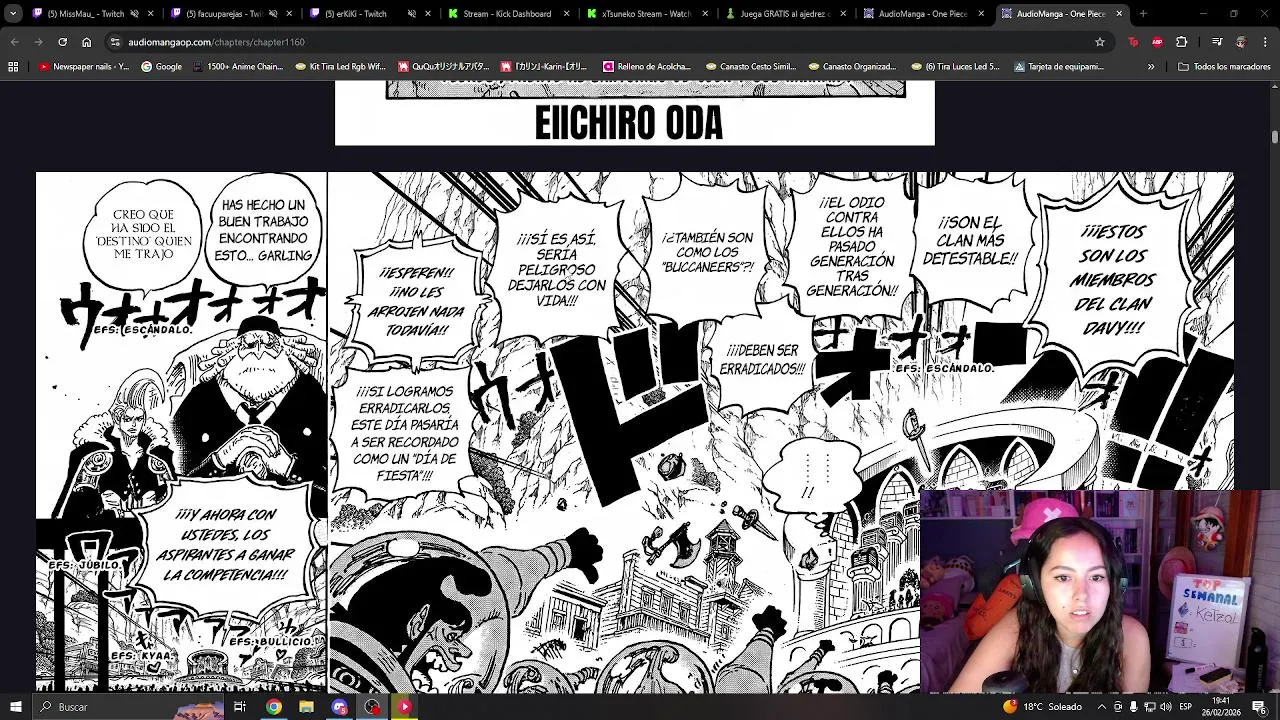Click the Eiichiro Oda title image
Screen dimensions: 1280x720
click(635, 113)
